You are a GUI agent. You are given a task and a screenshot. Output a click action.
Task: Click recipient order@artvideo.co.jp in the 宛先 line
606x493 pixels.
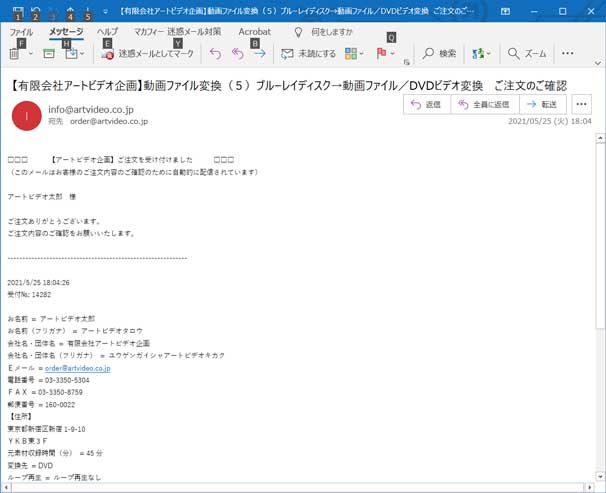109,121
